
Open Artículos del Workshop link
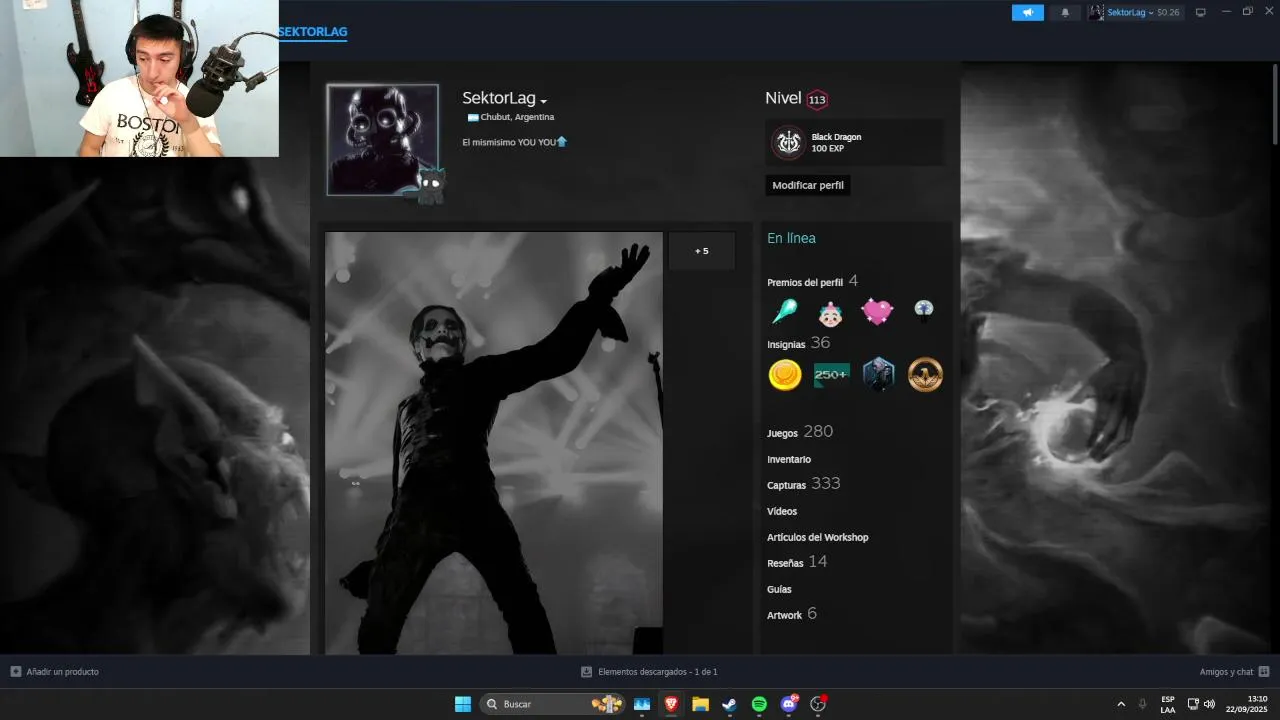[x=818, y=538]
